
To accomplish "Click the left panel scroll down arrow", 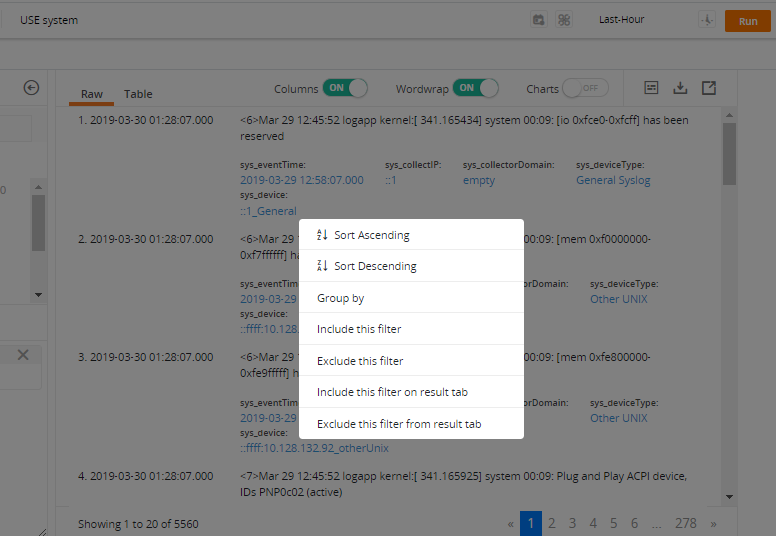I will pos(39,295).
